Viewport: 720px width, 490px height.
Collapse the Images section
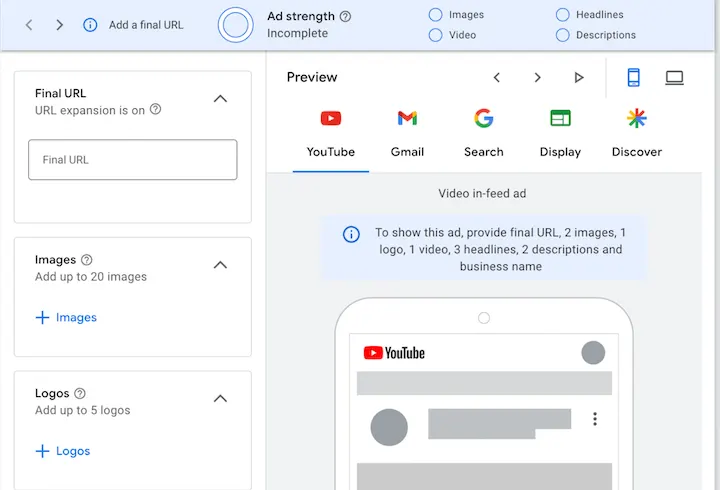click(x=220, y=265)
